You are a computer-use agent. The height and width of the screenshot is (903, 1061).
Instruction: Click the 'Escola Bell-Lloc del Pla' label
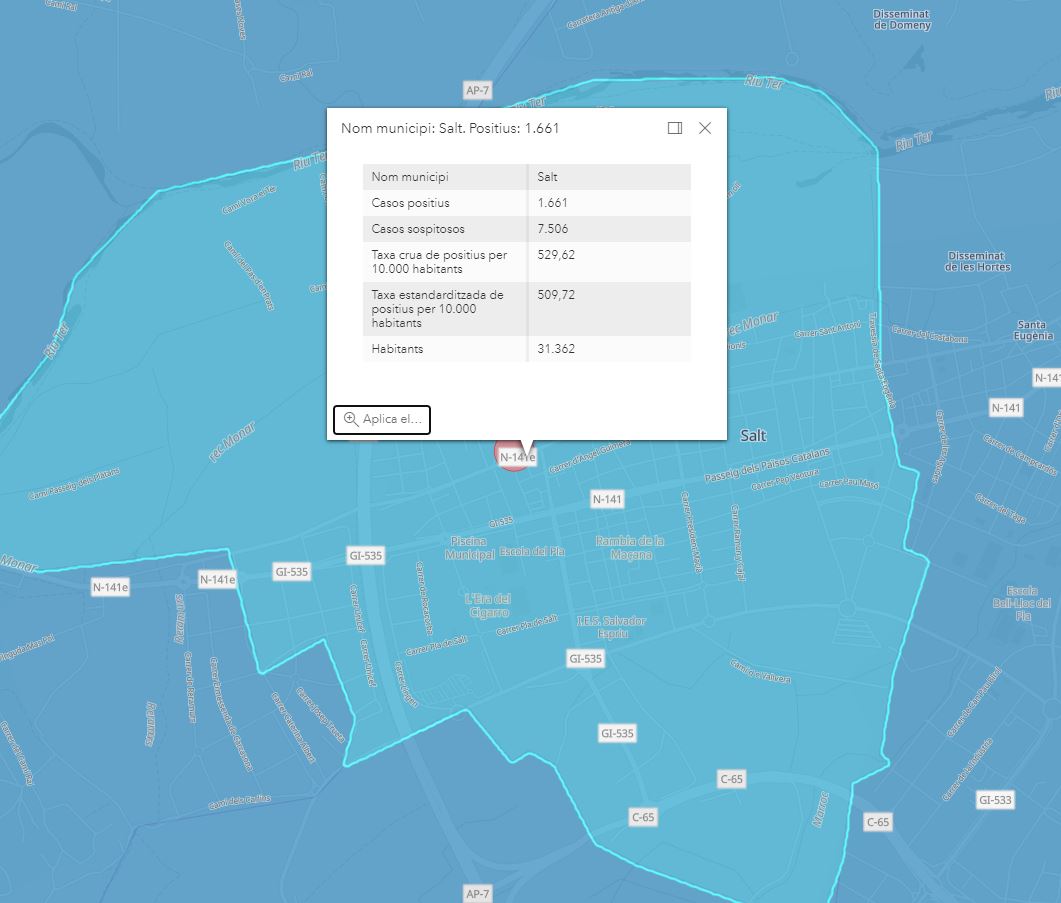click(x=1022, y=603)
